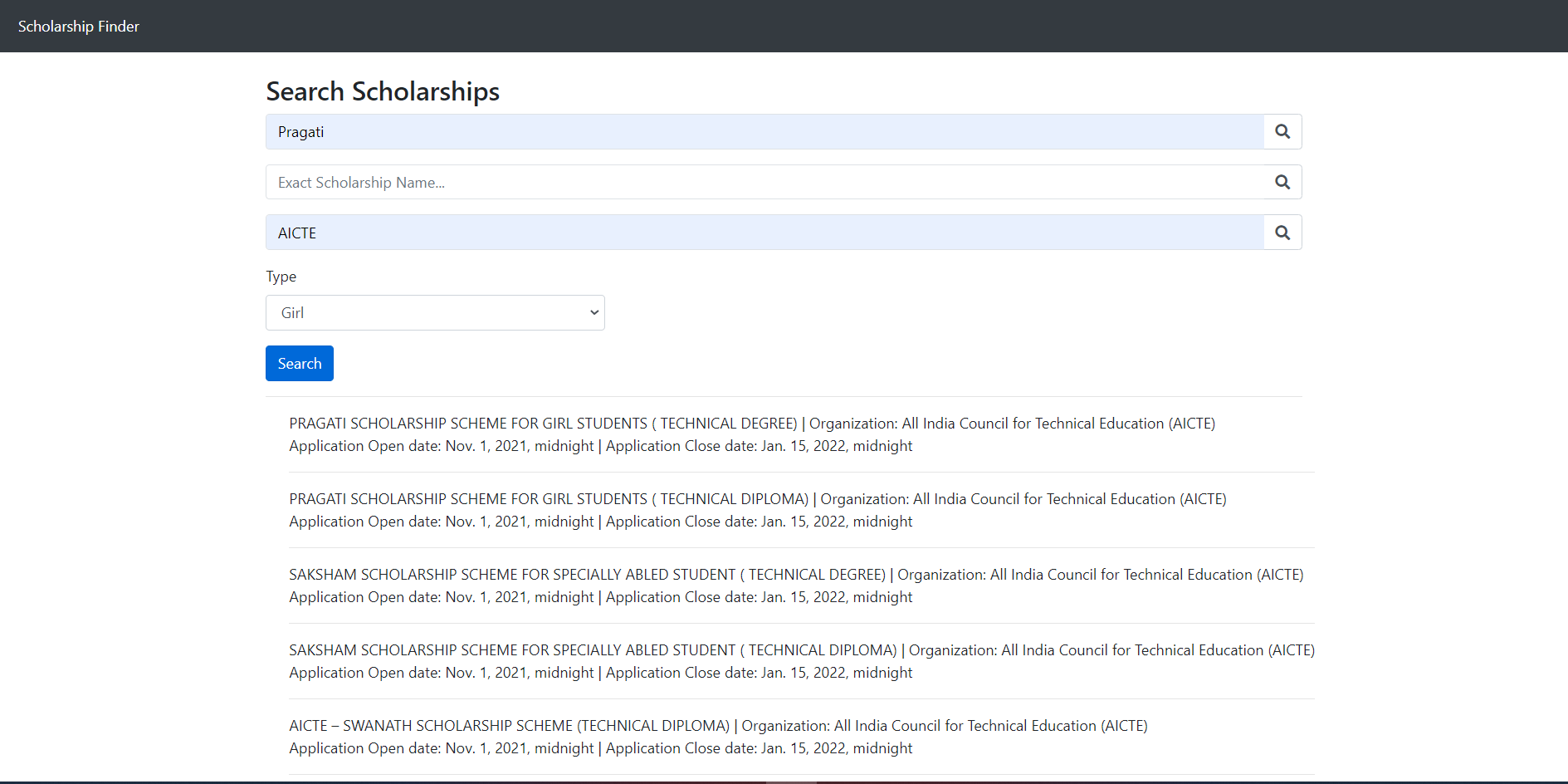
Task: Click the Search Scholarships page heading
Action: 383,91
